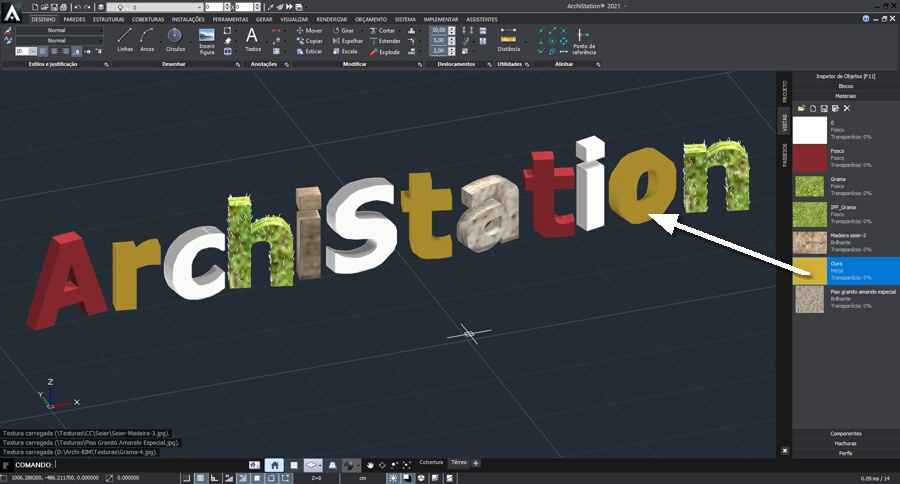Toggle ortho mode in status bar
900x484 pixels.
click(214, 478)
